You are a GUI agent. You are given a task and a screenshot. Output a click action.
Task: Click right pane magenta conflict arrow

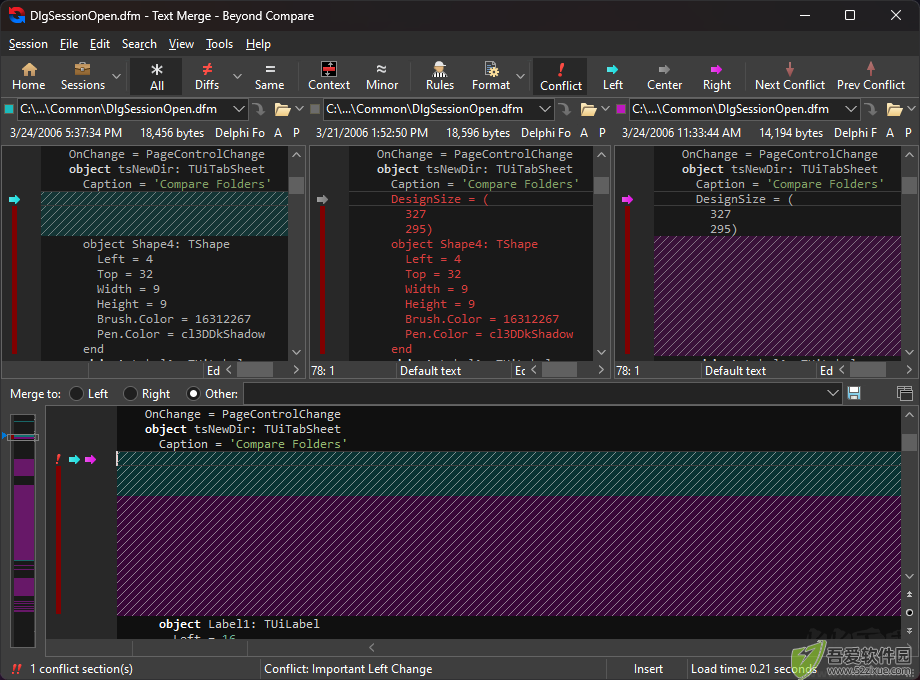click(x=627, y=199)
